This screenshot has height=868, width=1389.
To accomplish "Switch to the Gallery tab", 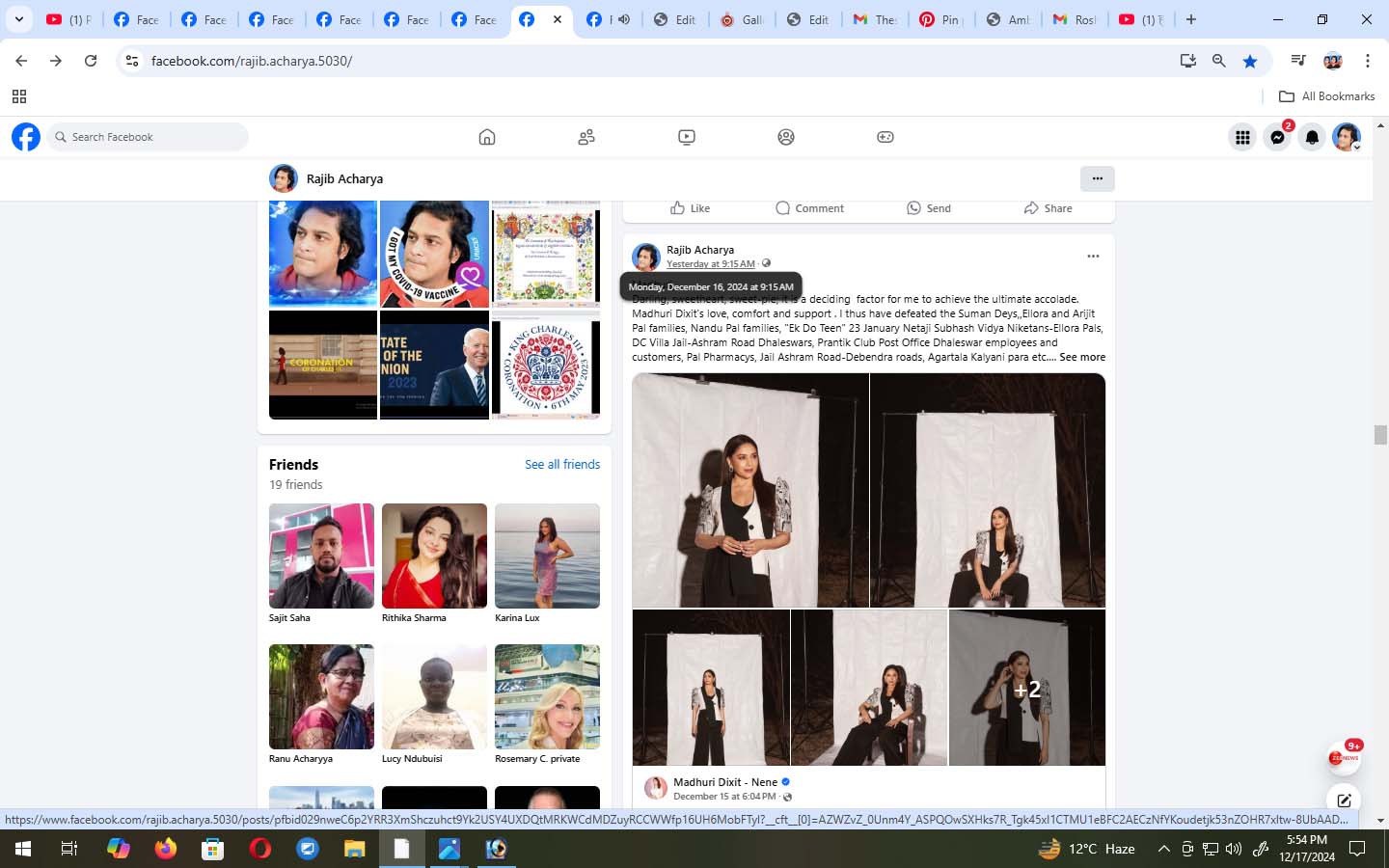I will pos(741,19).
